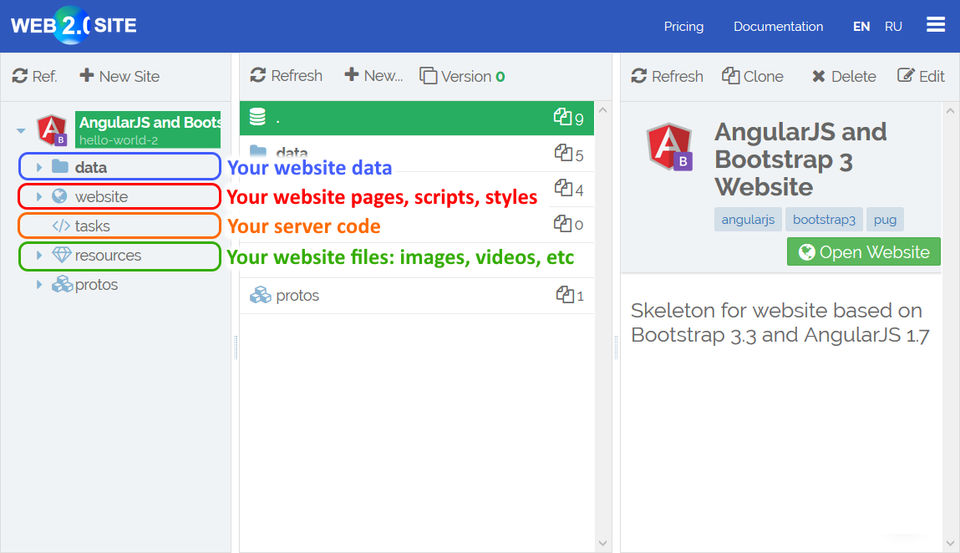The width and height of the screenshot is (960, 553).
Task: Click Refresh in the middle panel
Action: (x=286, y=75)
